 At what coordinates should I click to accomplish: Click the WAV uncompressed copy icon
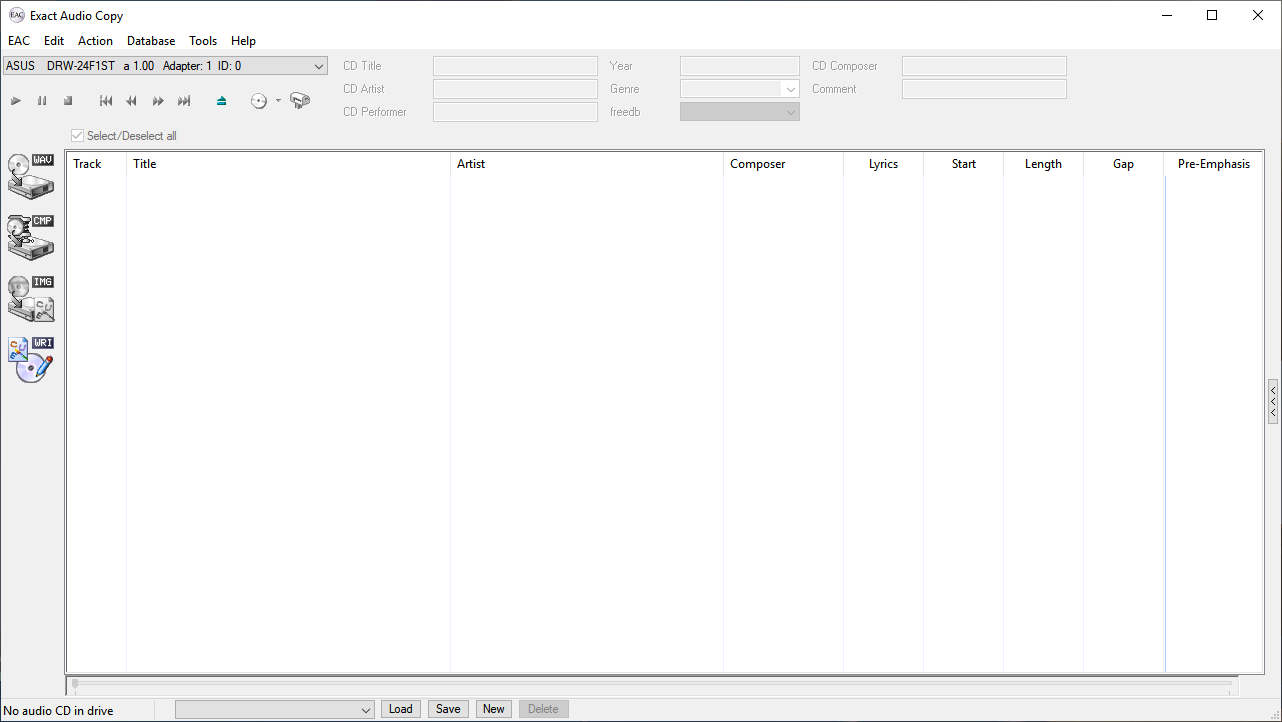(31, 176)
